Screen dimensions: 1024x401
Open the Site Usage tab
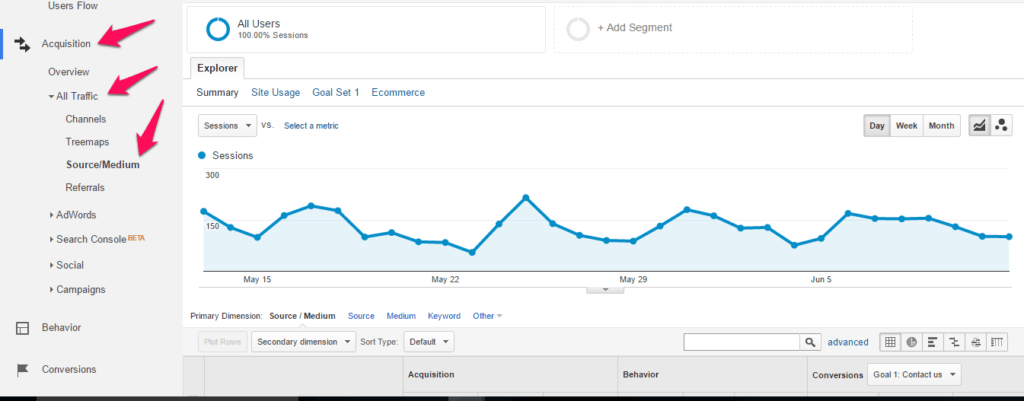point(275,92)
